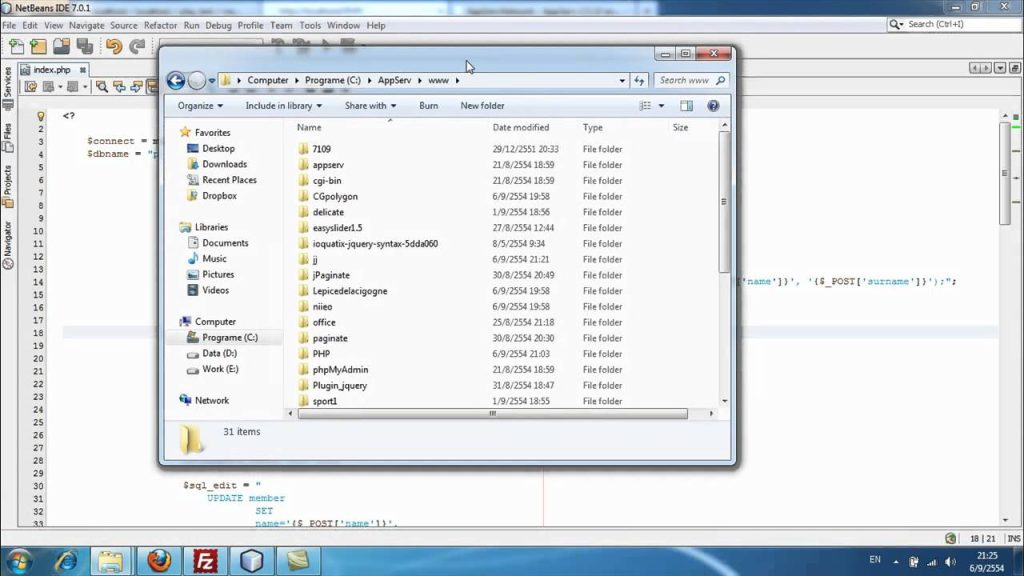1024x576 pixels.
Task: Click the editor find selection magnifier icon
Action: click(102, 87)
